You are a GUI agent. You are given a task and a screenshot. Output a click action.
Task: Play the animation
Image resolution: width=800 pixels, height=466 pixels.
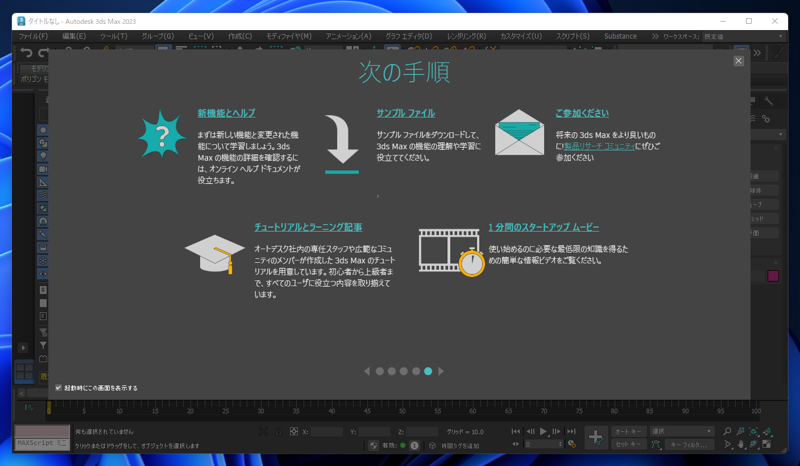coord(543,431)
